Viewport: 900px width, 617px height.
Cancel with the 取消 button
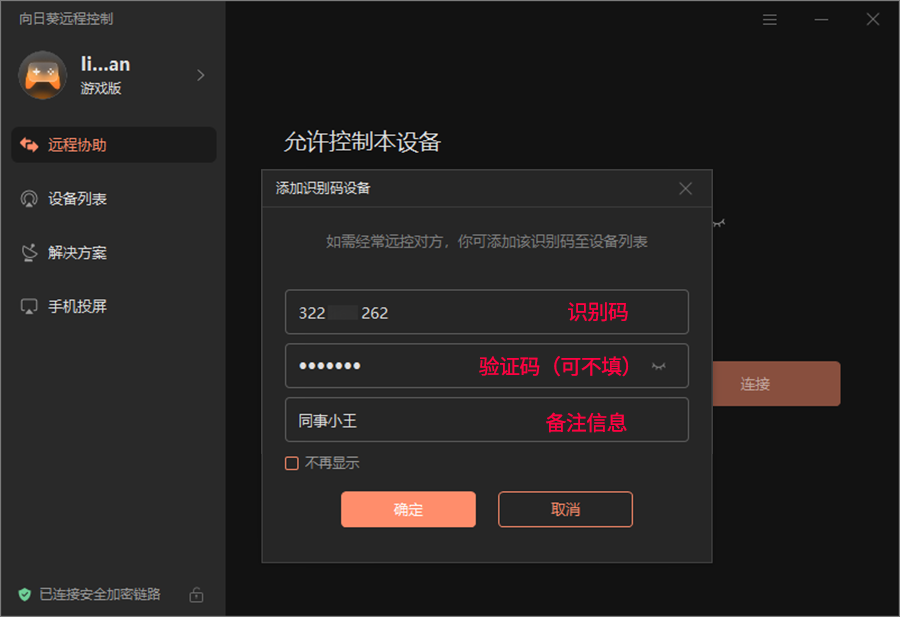(x=565, y=509)
